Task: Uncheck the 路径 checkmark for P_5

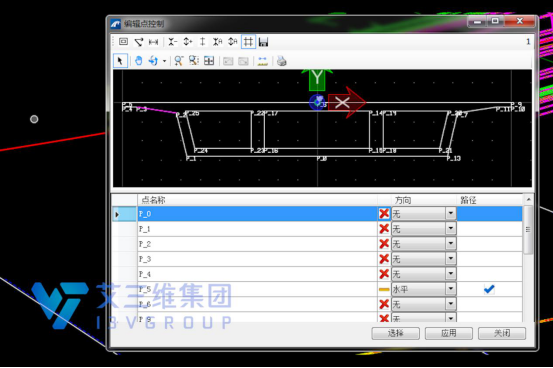Action: point(489,289)
